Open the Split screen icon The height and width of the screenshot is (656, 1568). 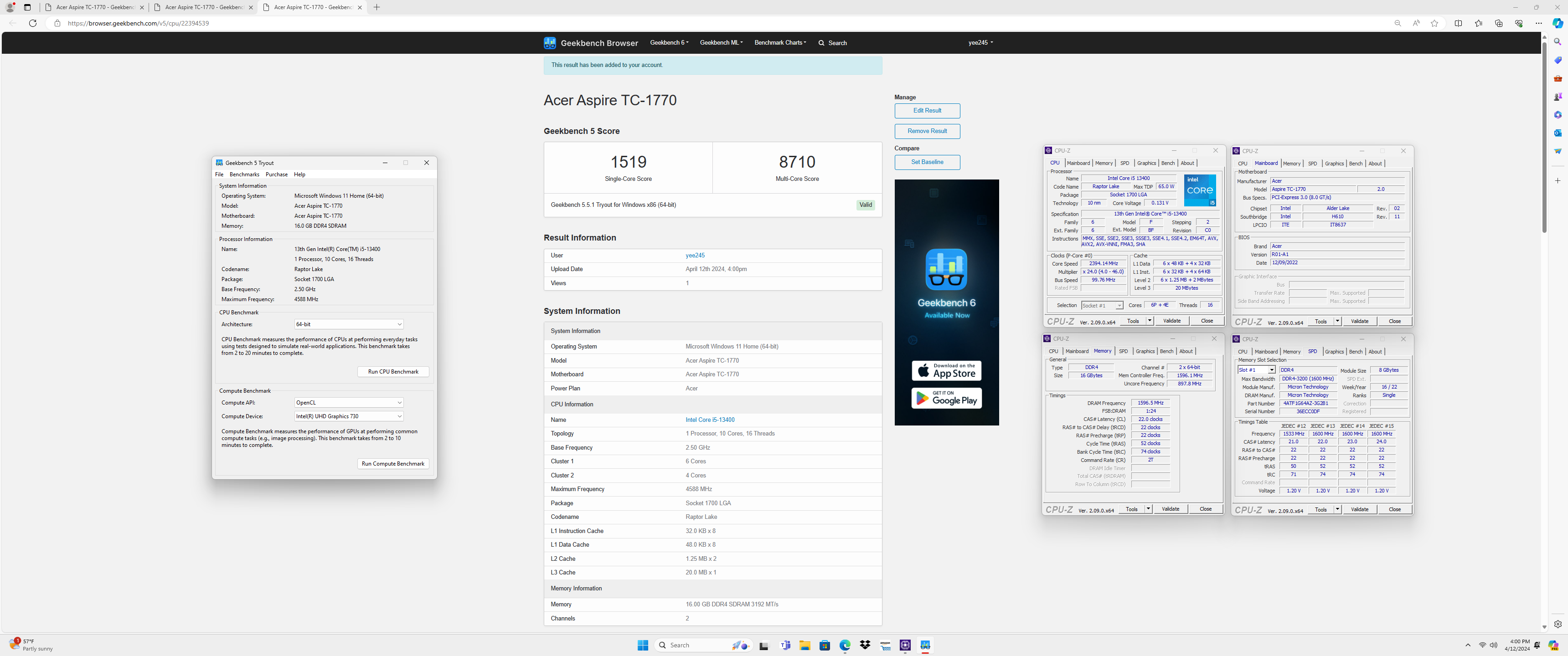pyautogui.click(x=1459, y=23)
